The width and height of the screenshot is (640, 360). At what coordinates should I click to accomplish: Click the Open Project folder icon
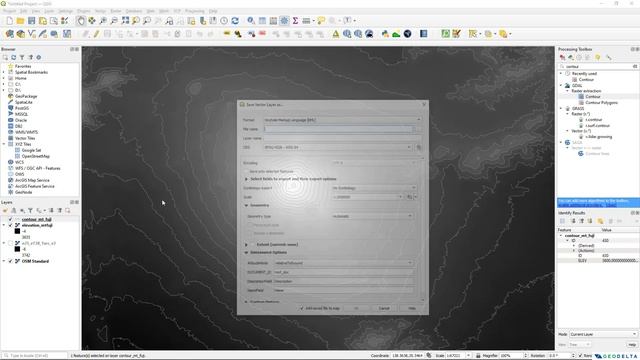[20, 21]
